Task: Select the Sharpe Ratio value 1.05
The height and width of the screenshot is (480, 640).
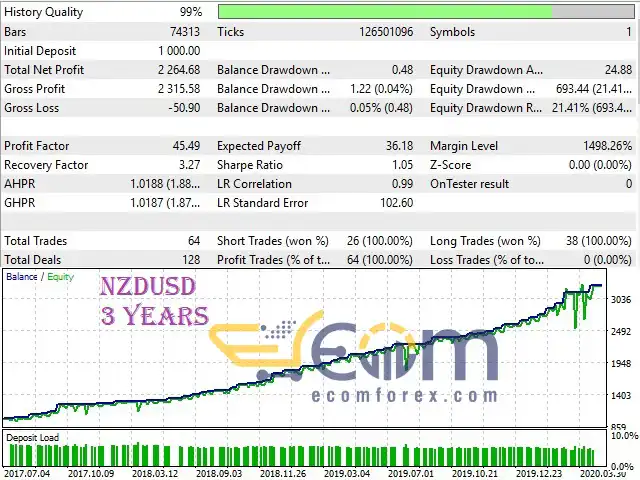Action: tap(402, 165)
